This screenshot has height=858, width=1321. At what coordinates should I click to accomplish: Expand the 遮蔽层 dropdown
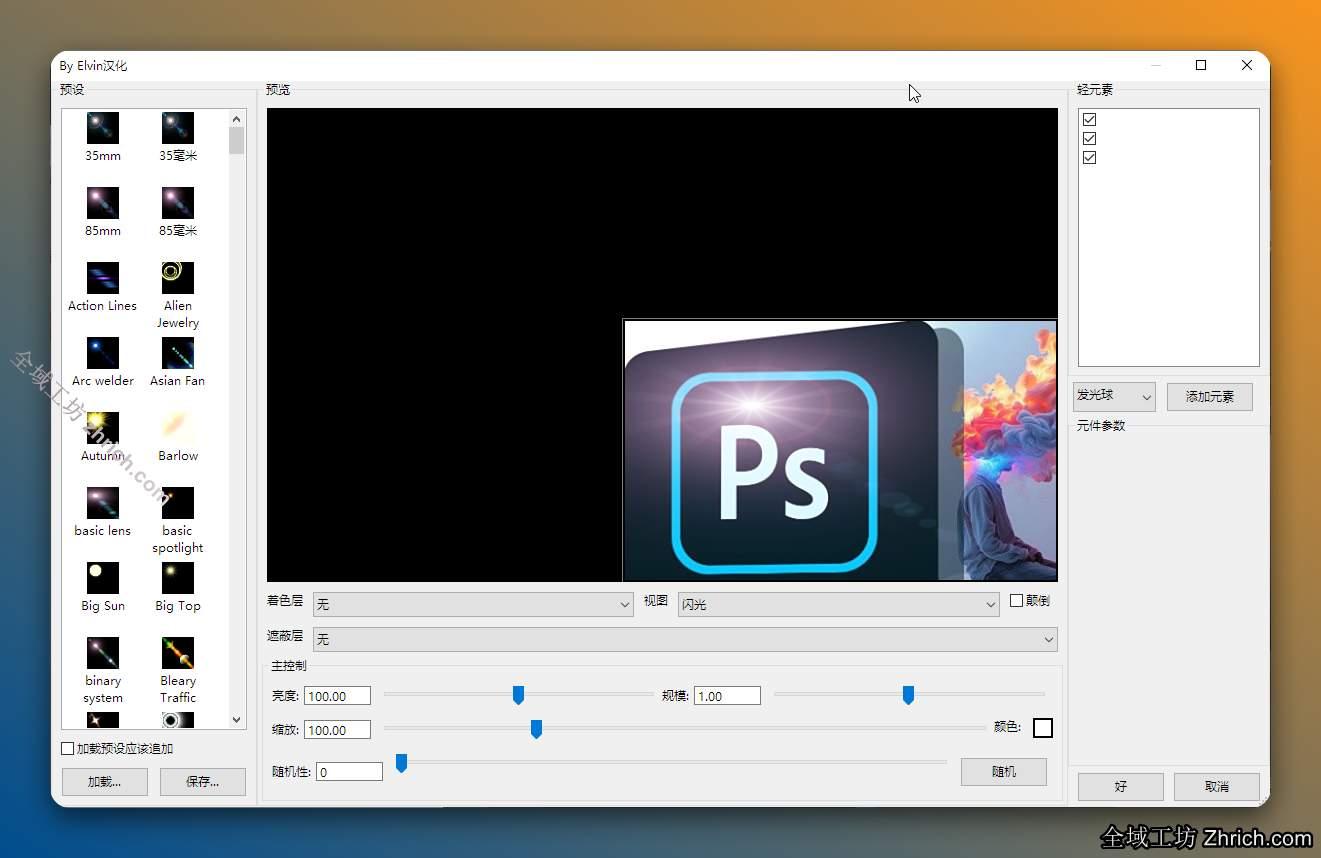coord(685,639)
